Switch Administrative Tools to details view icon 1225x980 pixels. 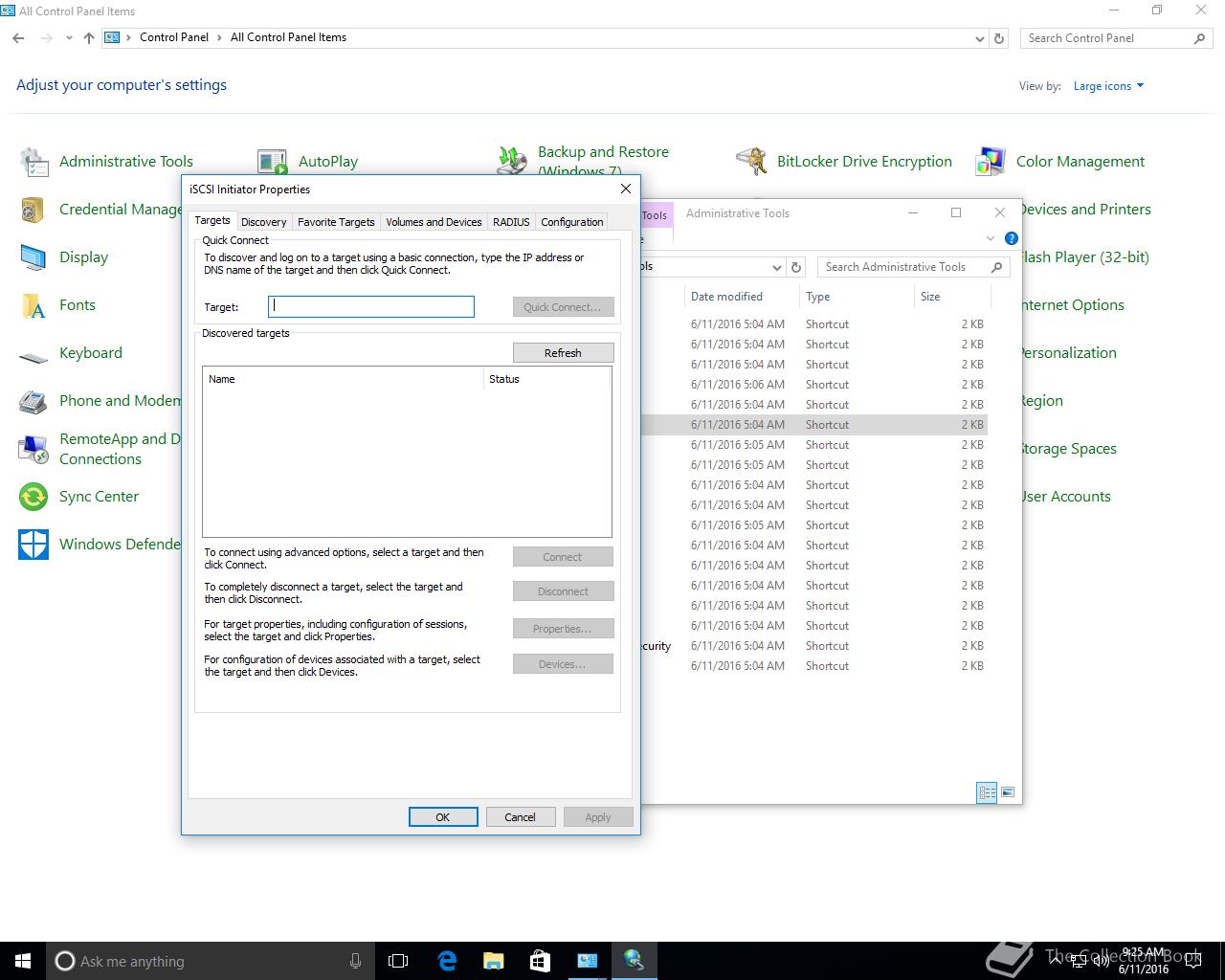pos(987,792)
